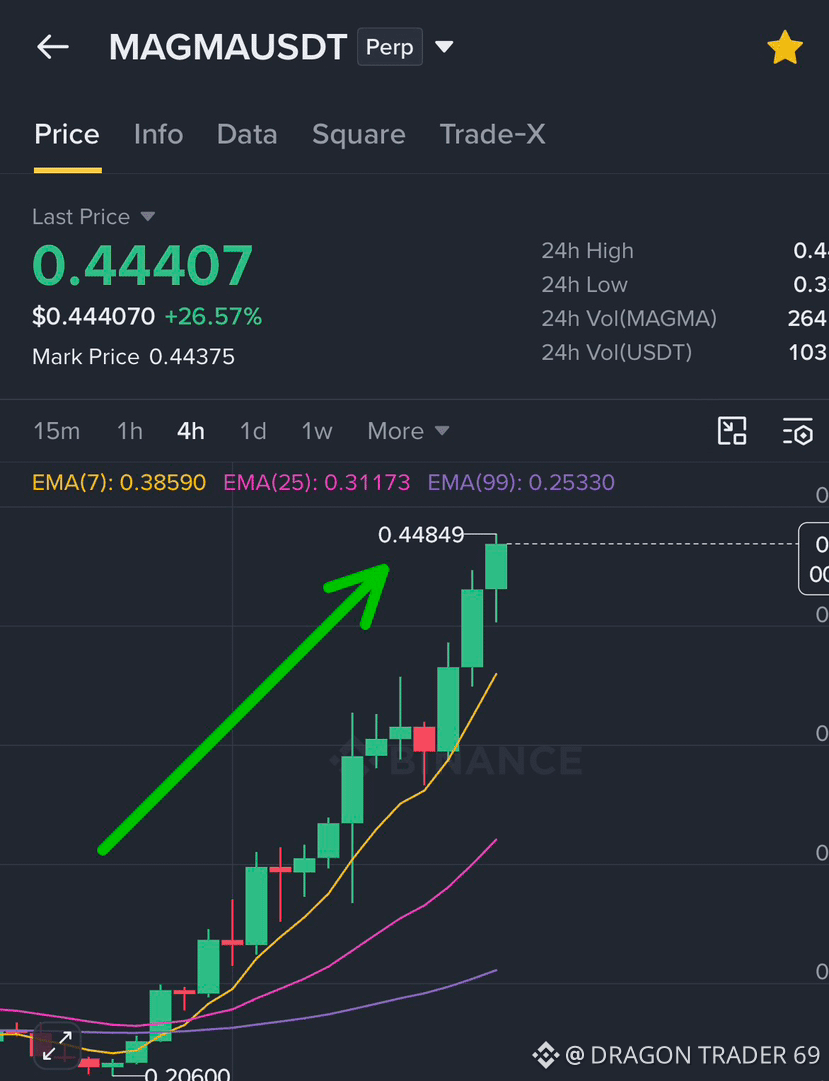Image resolution: width=829 pixels, height=1081 pixels.
Task: Click the 24h Vol(MAGMA) label
Action: click(629, 319)
